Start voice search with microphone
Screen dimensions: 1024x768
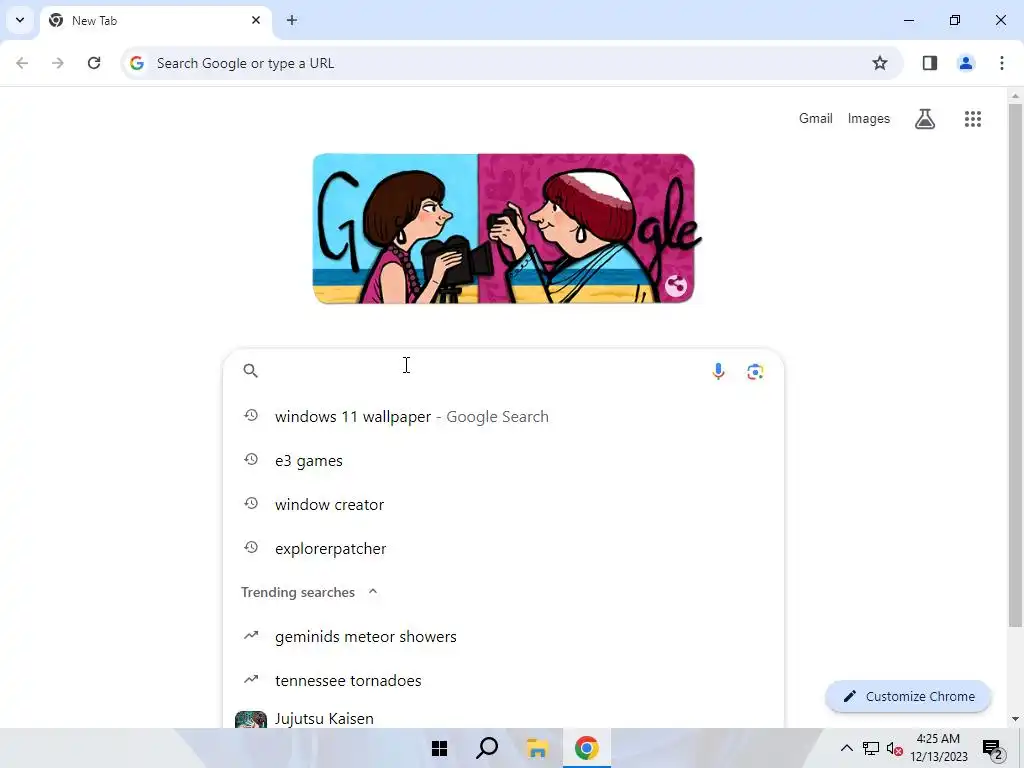[718, 371]
